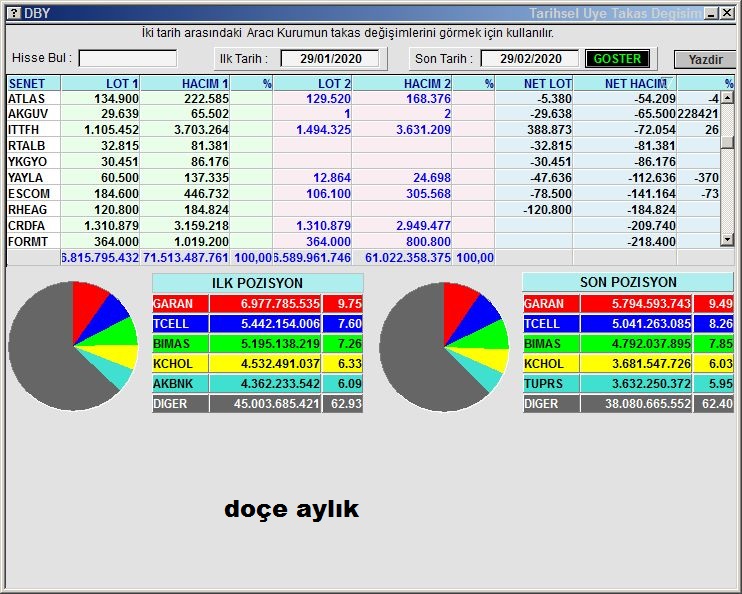The height and width of the screenshot is (594, 742).
Task: Click the Yazdir print button
Action: tap(705, 60)
